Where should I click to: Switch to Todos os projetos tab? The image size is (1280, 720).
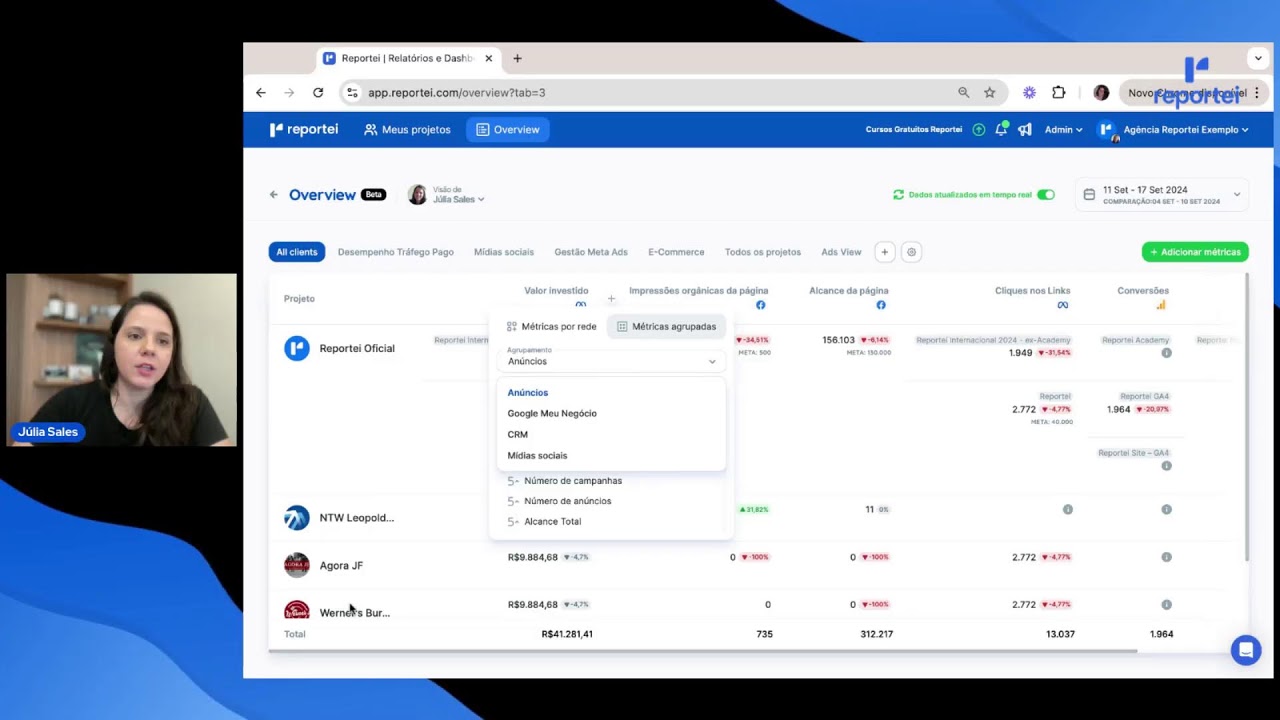[x=763, y=252]
